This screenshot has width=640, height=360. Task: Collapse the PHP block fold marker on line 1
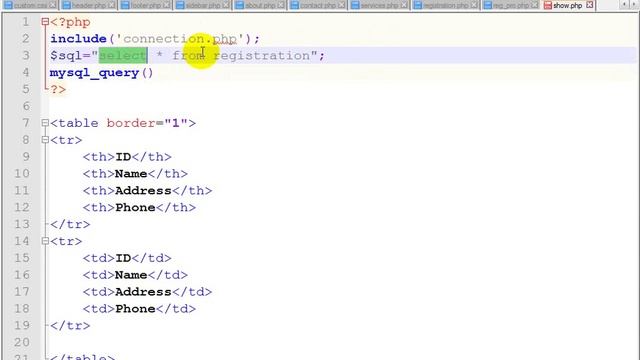click(45, 22)
